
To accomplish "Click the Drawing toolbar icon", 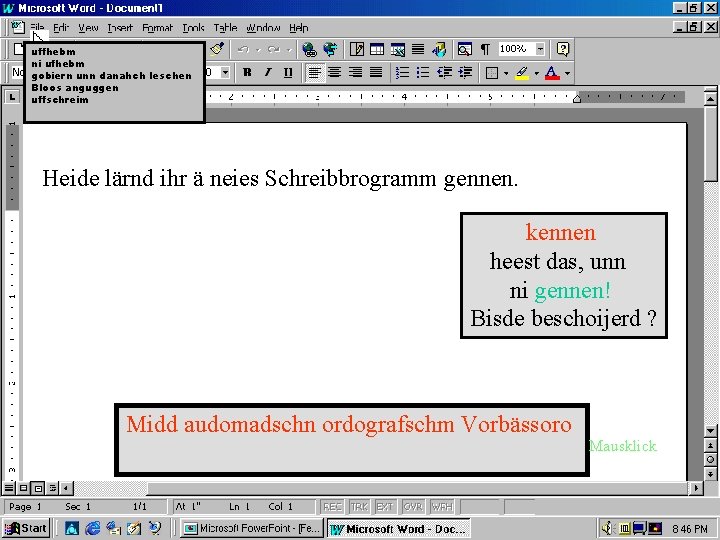I will [439, 49].
